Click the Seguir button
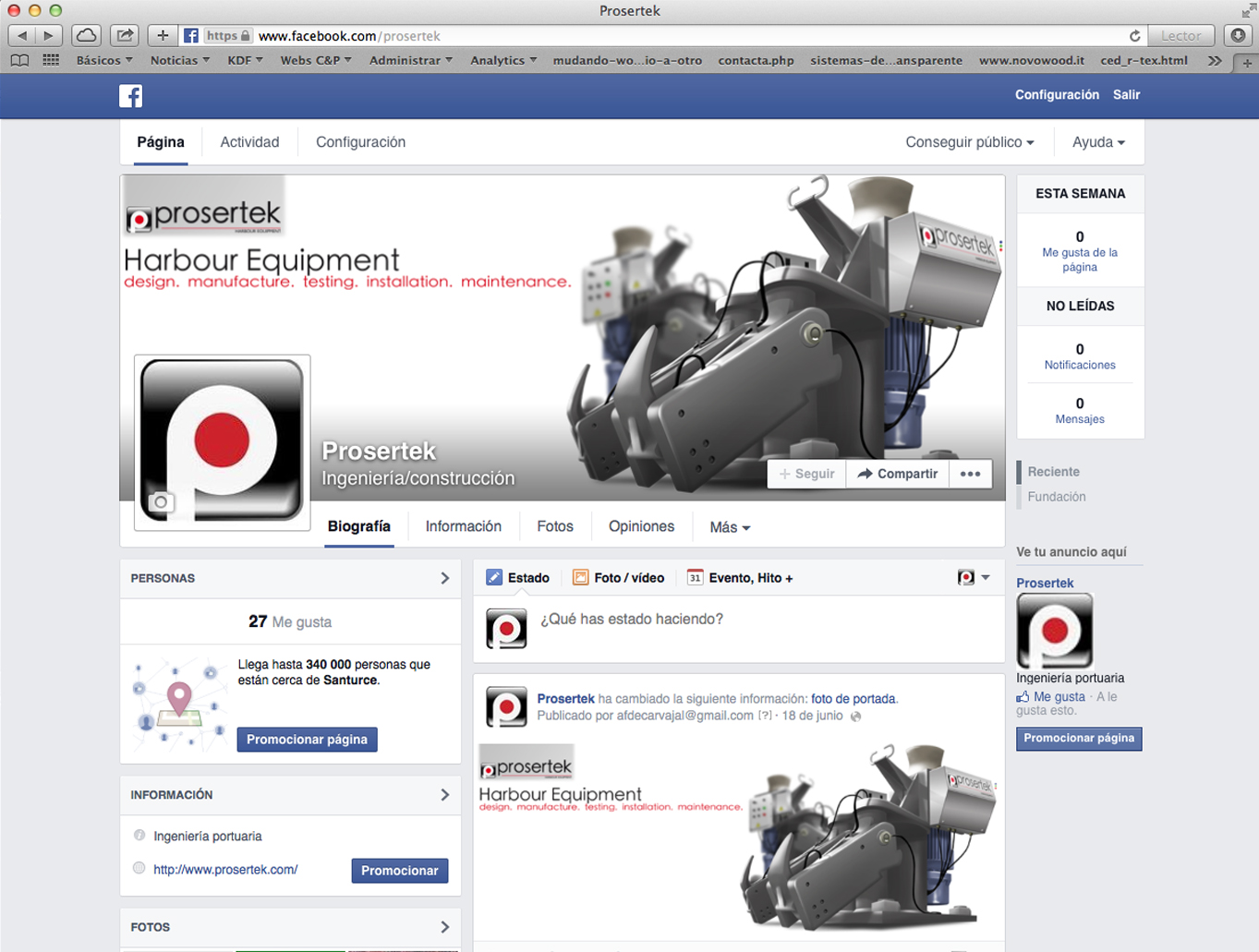The width and height of the screenshot is (1259, 952). coord(806,474)
